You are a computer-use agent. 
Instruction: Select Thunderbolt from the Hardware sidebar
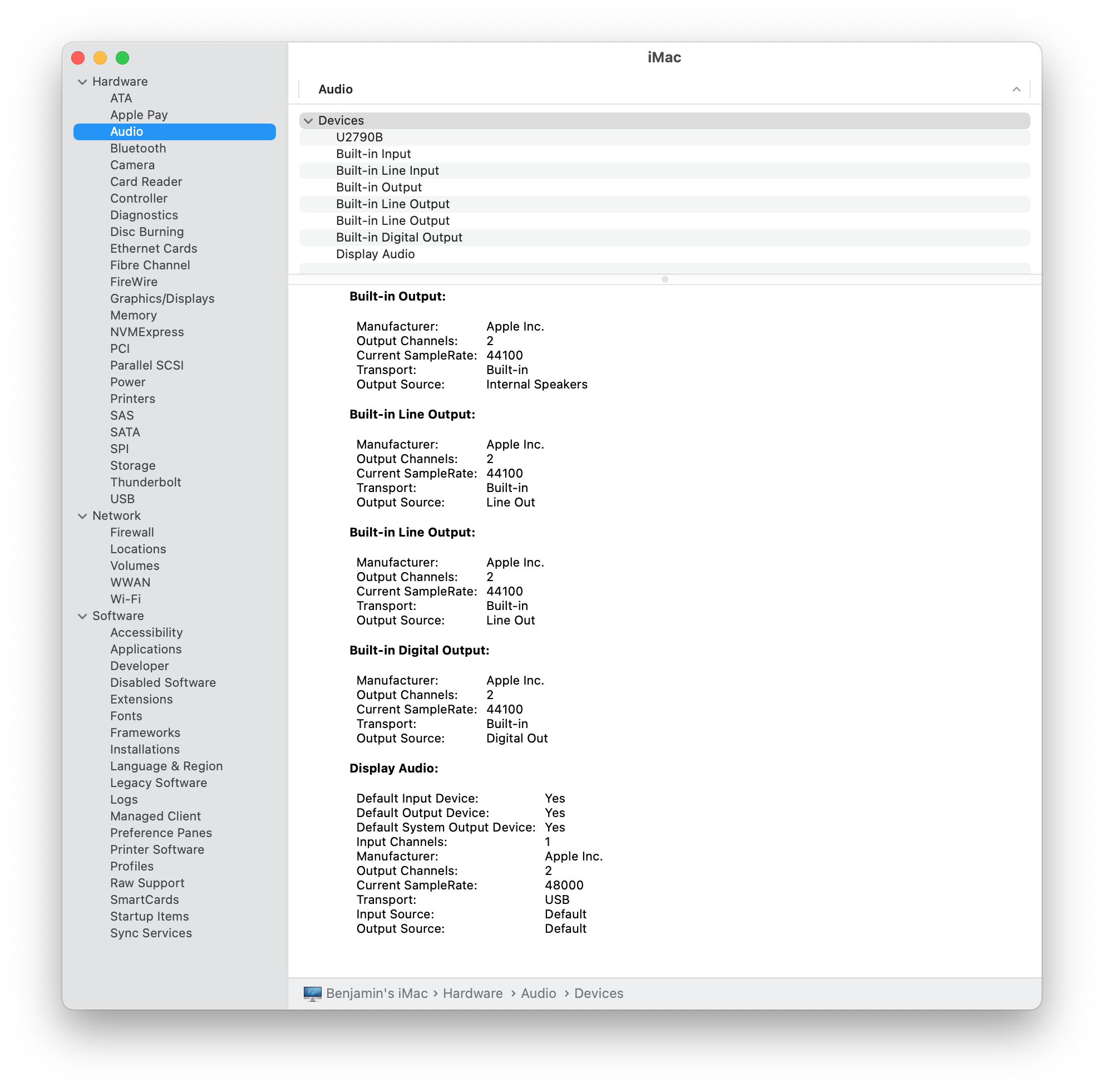click(x=146, y=482)
